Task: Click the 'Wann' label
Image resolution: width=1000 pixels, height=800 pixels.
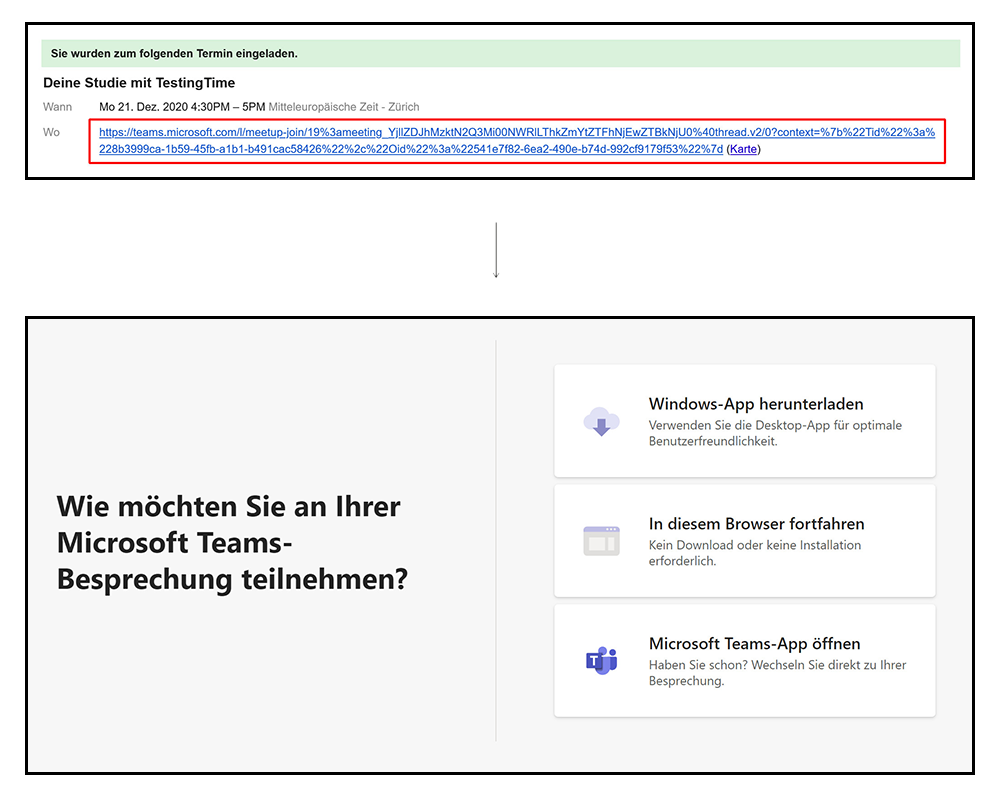Action: point(57,107)
